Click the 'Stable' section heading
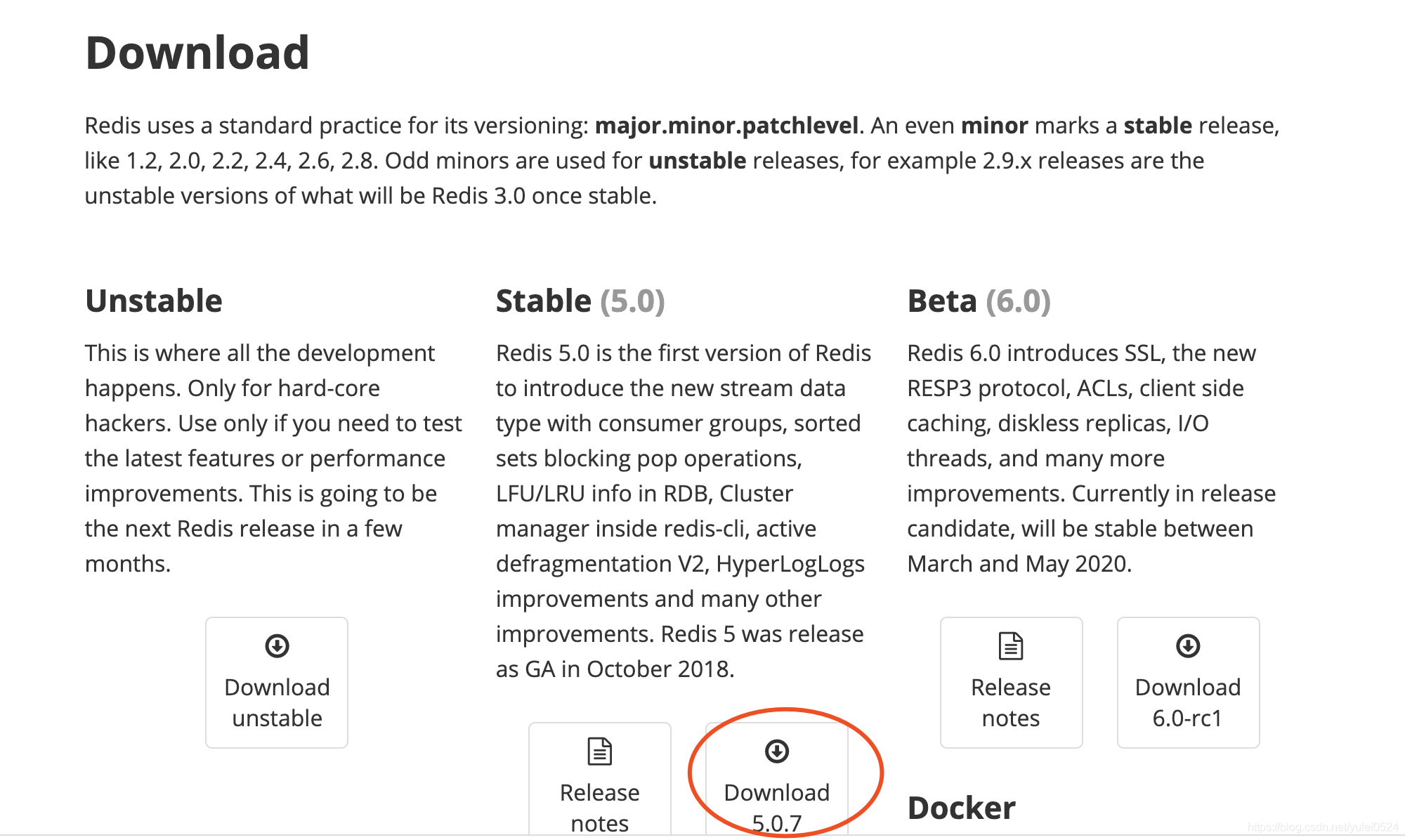Image resolution: width=1405 pixels, height=840 pixels. pyautogui.click(x=543, y=301)
